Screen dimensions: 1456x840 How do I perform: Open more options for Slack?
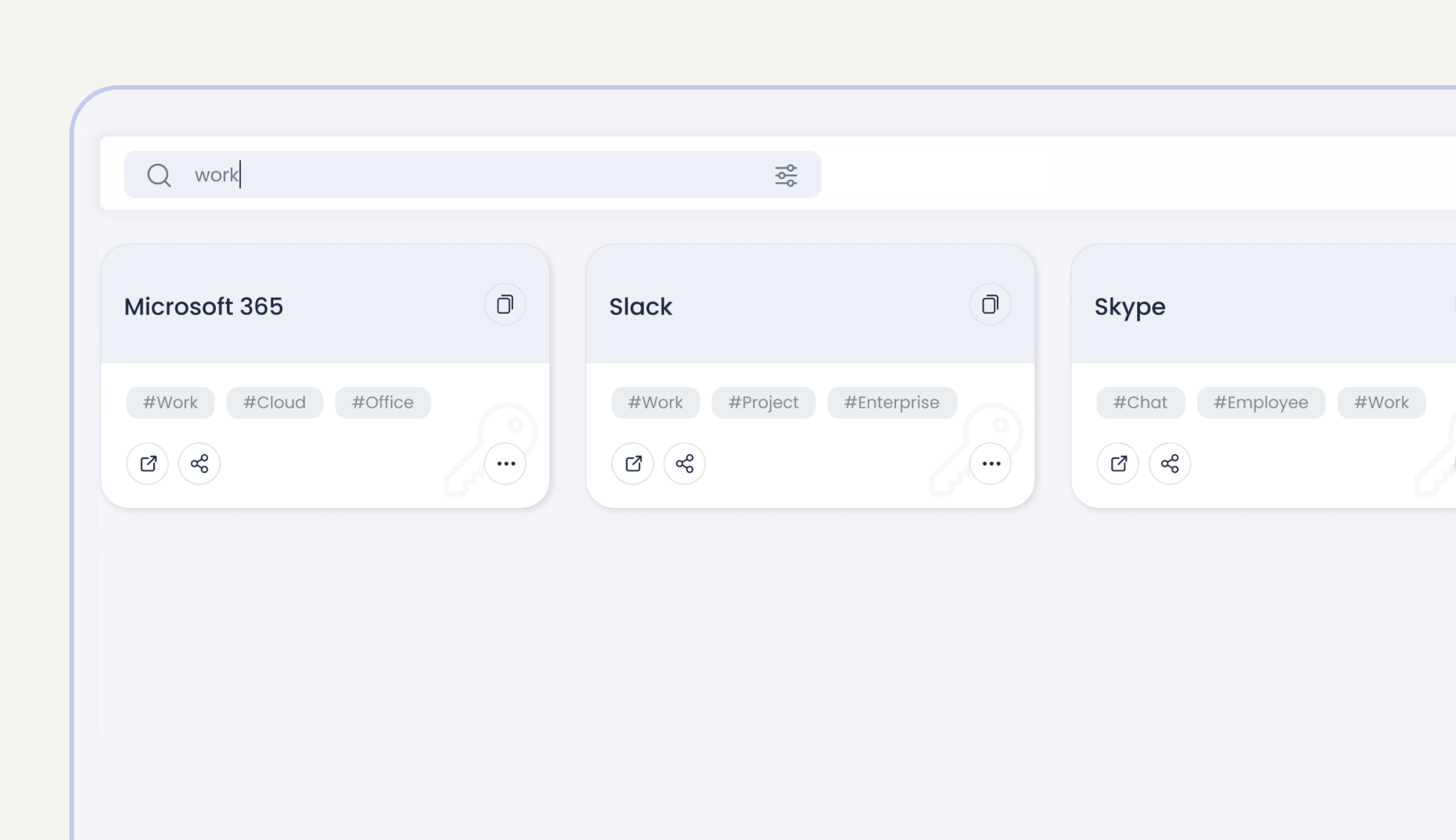click(x=991, y=464)
